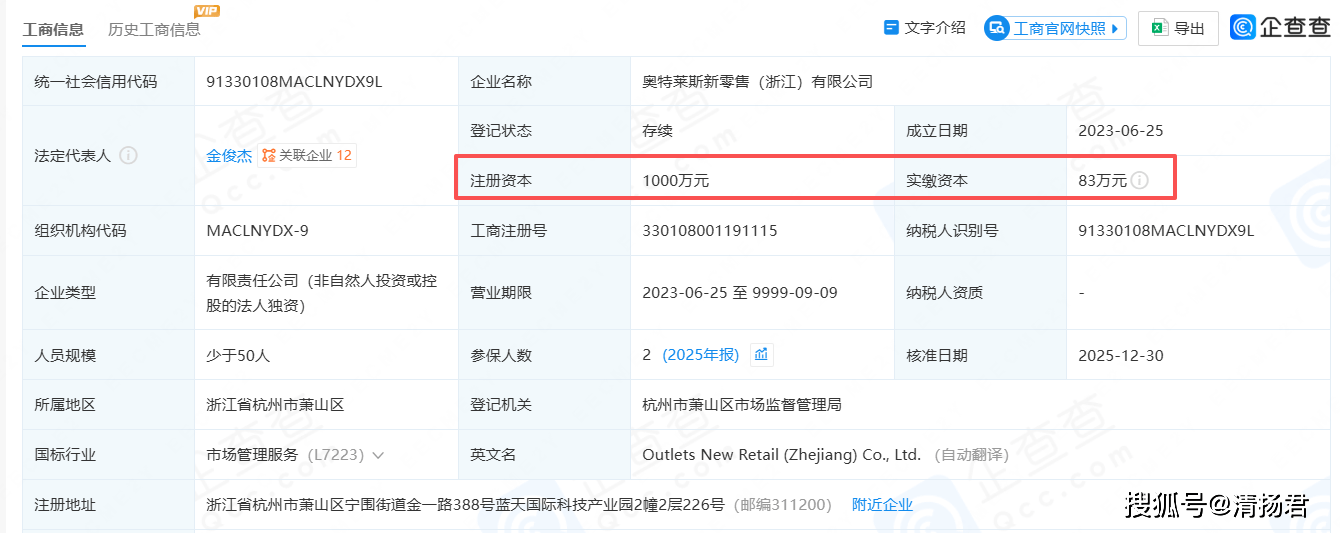Select business term 2023-06-25 至 9999-09-09
The height and width of the screenshot is (533, 1340).
[739, 293]
